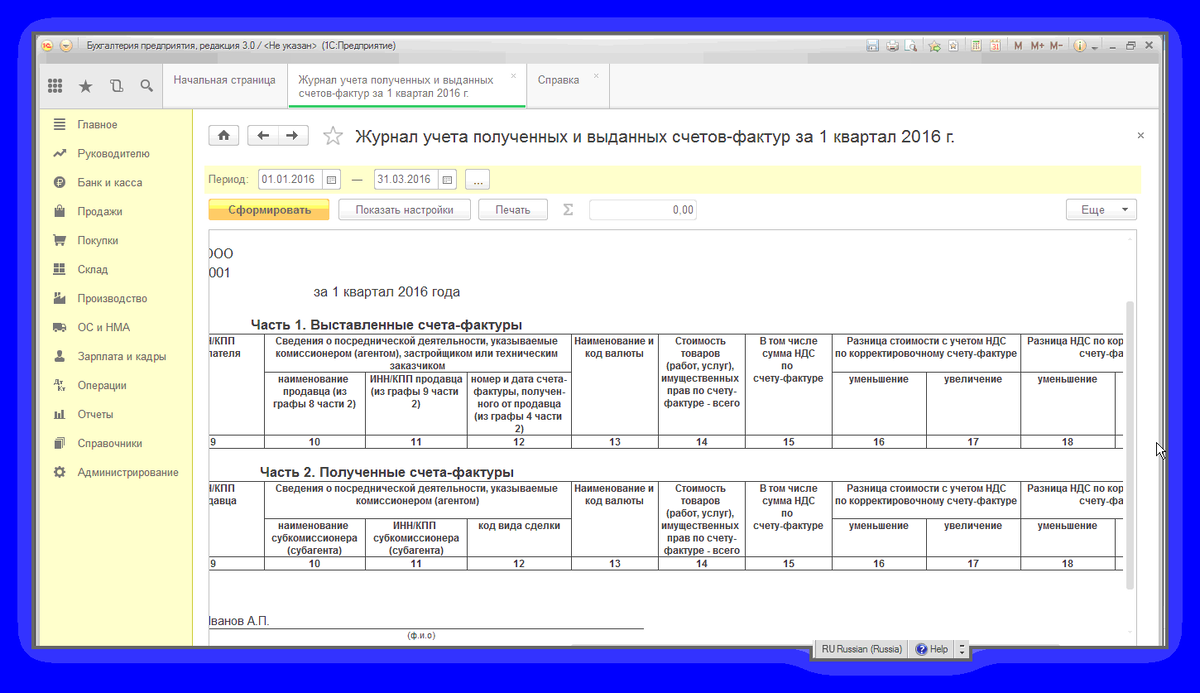Click the text за 1 квартал 2016 года

pos(387,292)
